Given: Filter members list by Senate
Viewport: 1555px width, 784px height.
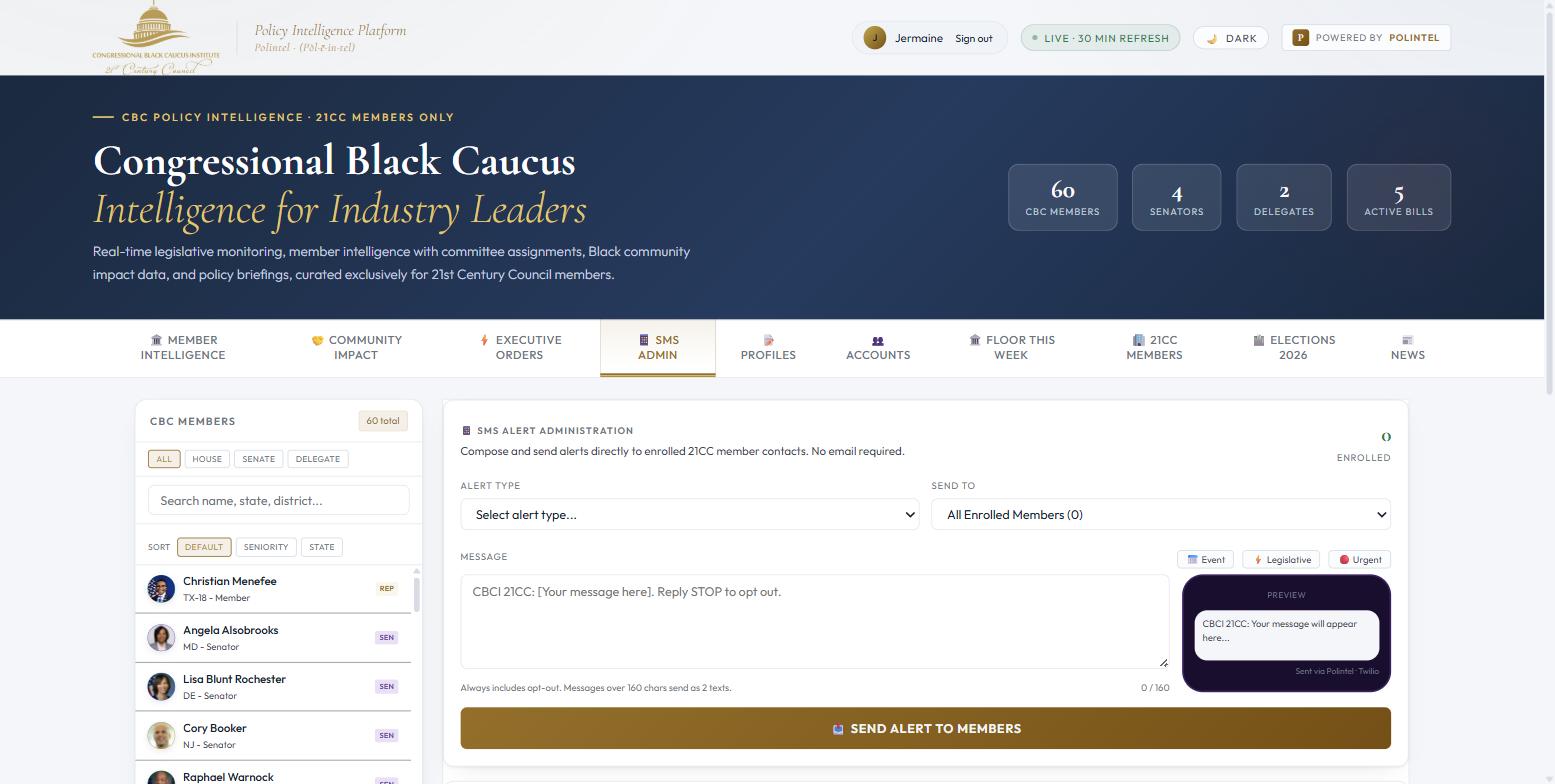Looking at the screenshot, I should pyautogui.click(x=258, y=459).
